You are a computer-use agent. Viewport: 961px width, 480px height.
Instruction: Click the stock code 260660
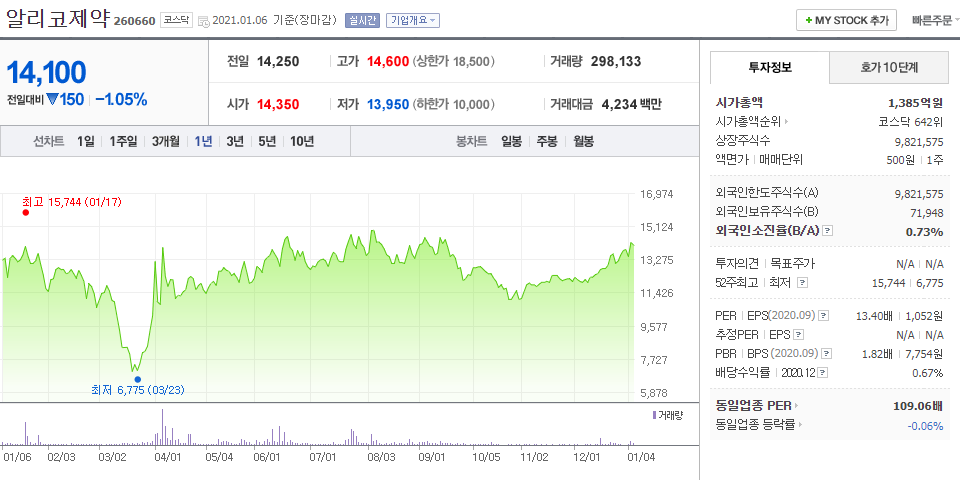pos(135,21)
